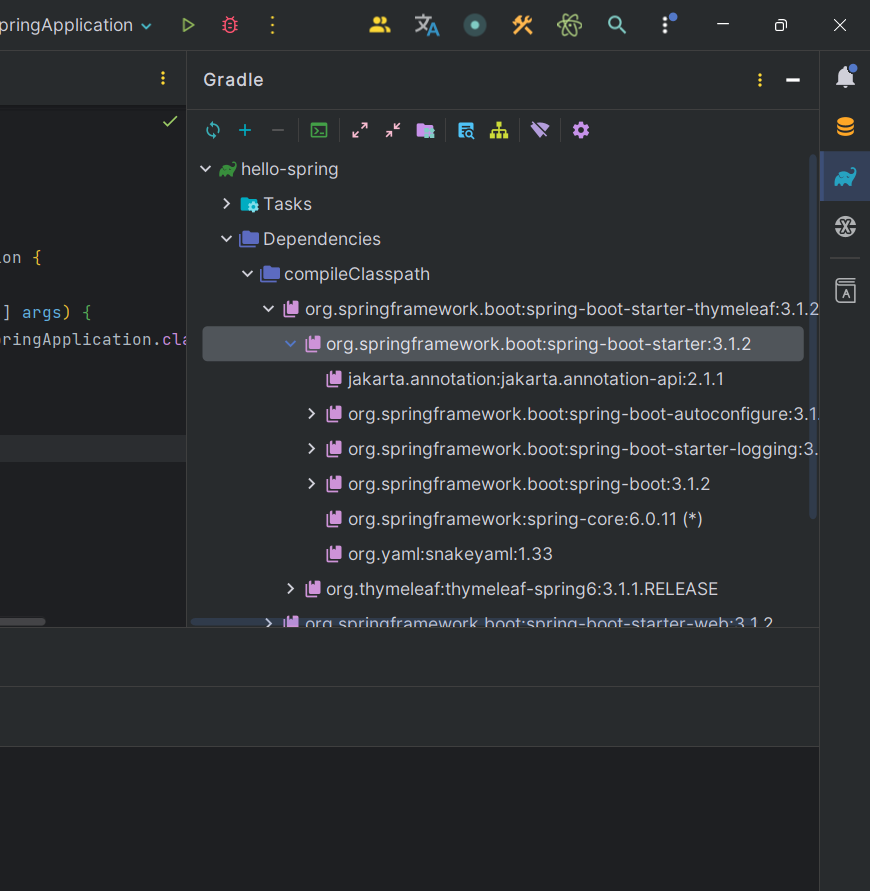The image size is (870, 891).
Task: Expand org.springframework.boot:spring-boot:3.1.2 node
Action: click(x=311, y=484)
